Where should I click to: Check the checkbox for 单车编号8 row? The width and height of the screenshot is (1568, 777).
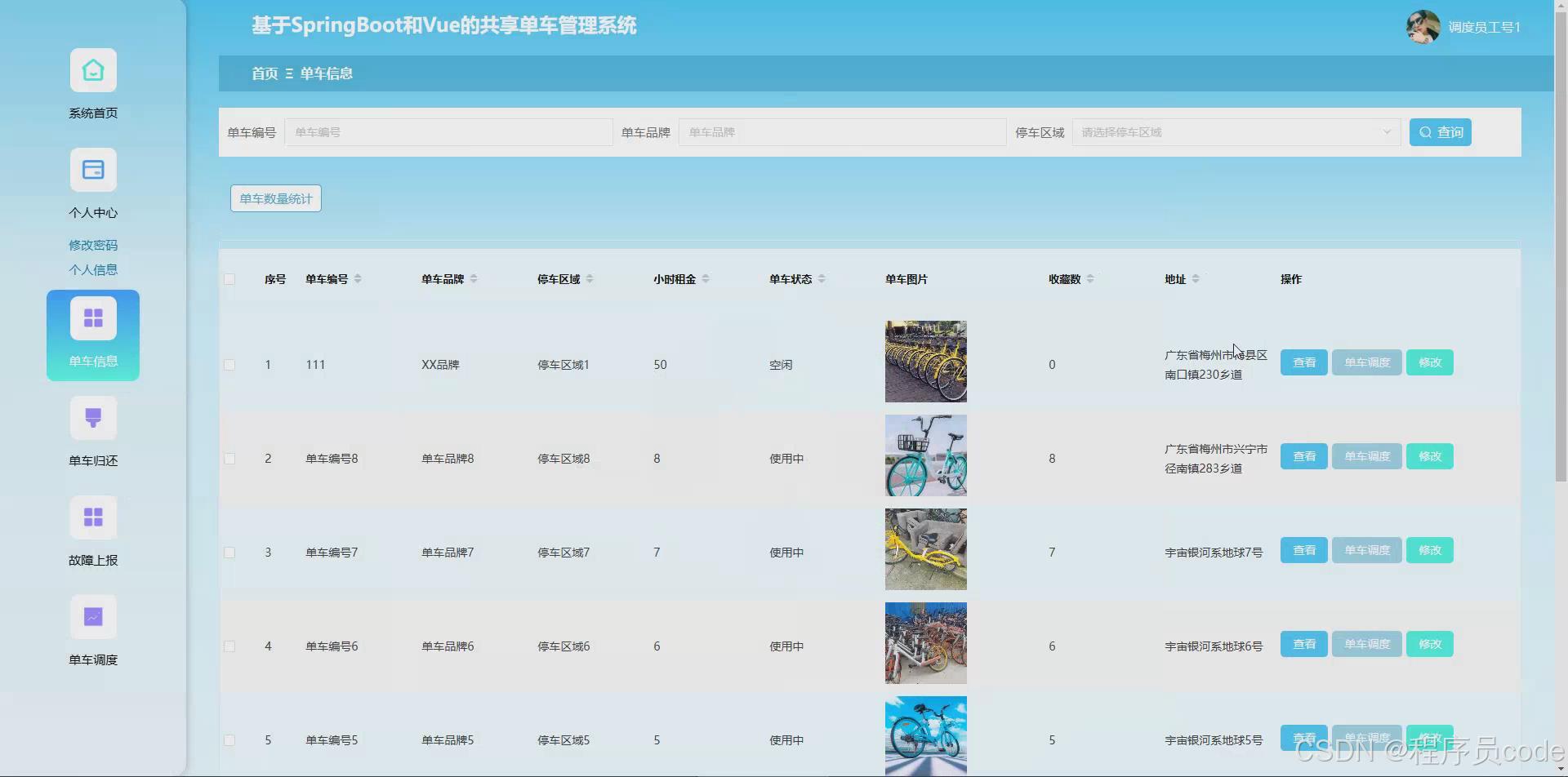click(229, 458)
